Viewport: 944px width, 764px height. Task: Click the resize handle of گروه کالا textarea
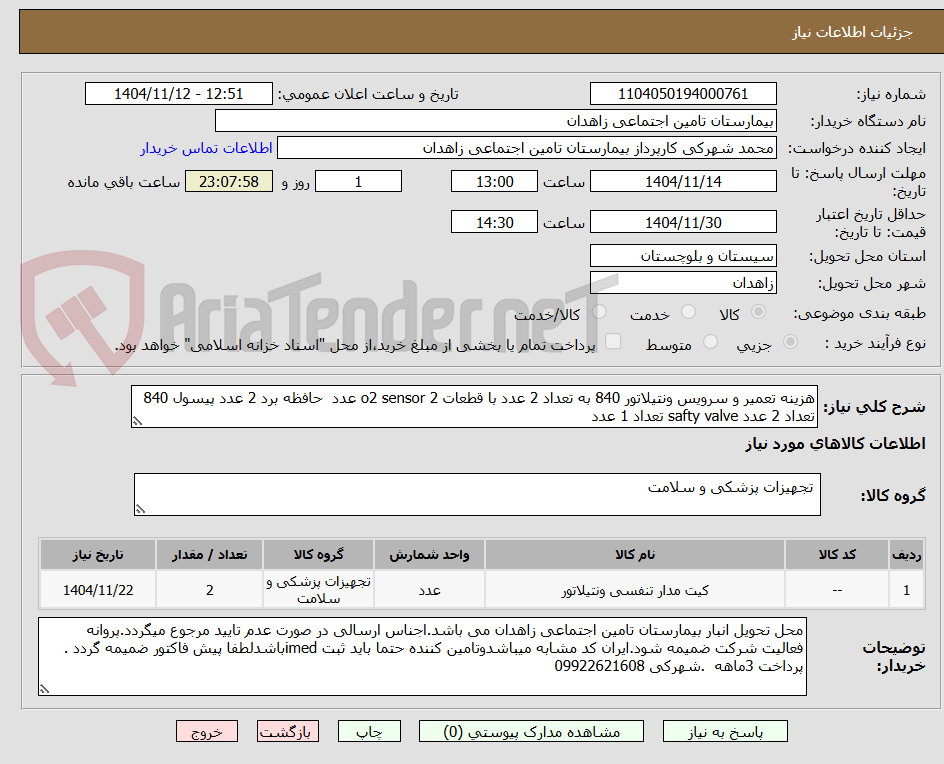click(x=140, y=509)
